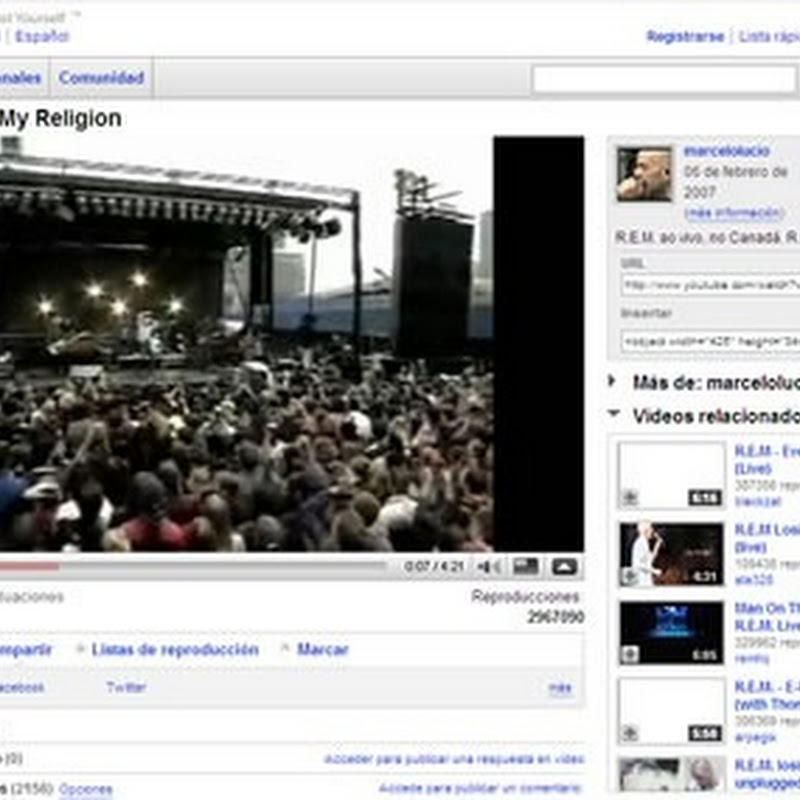Screen dimensions: 800x800
Task: Open the full-screen icon at the far right of the player bar
Action: click(564, 566)
